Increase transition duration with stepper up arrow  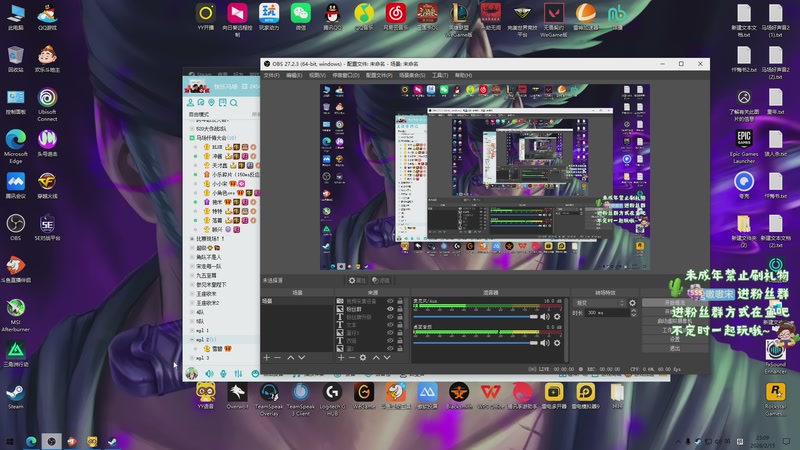click(x=633, y=311)
